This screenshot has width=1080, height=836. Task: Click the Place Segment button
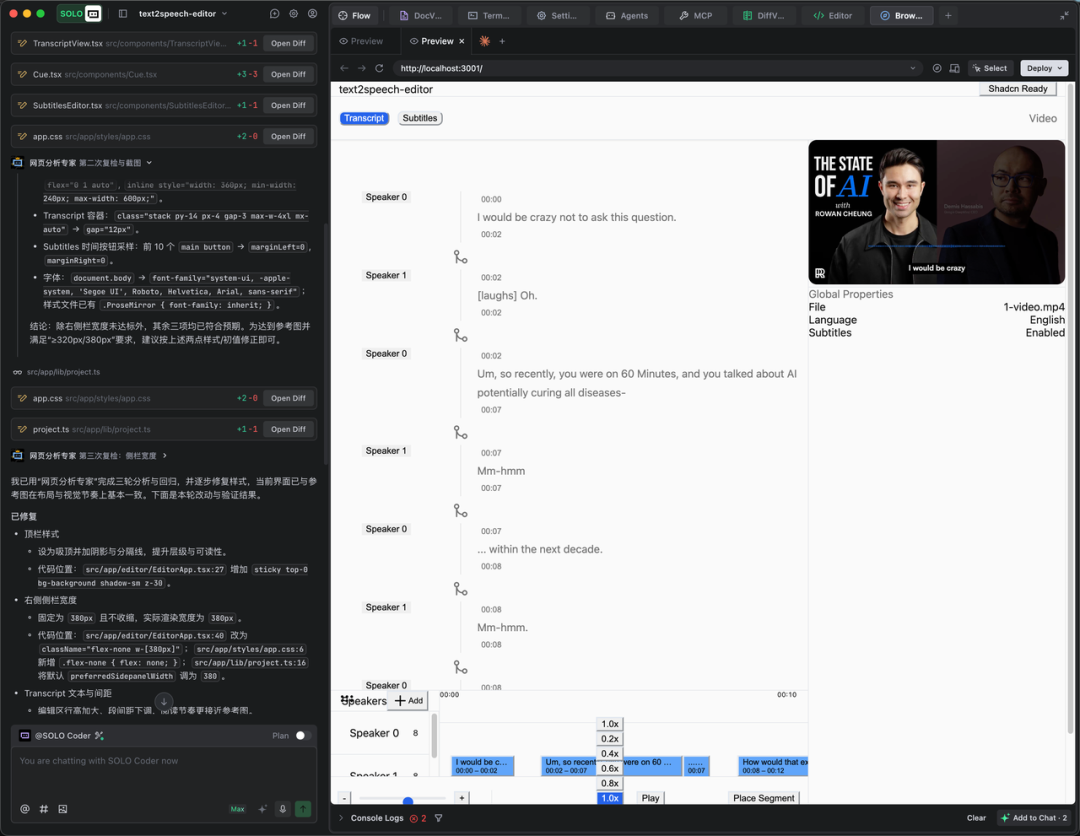click(764, 798)
